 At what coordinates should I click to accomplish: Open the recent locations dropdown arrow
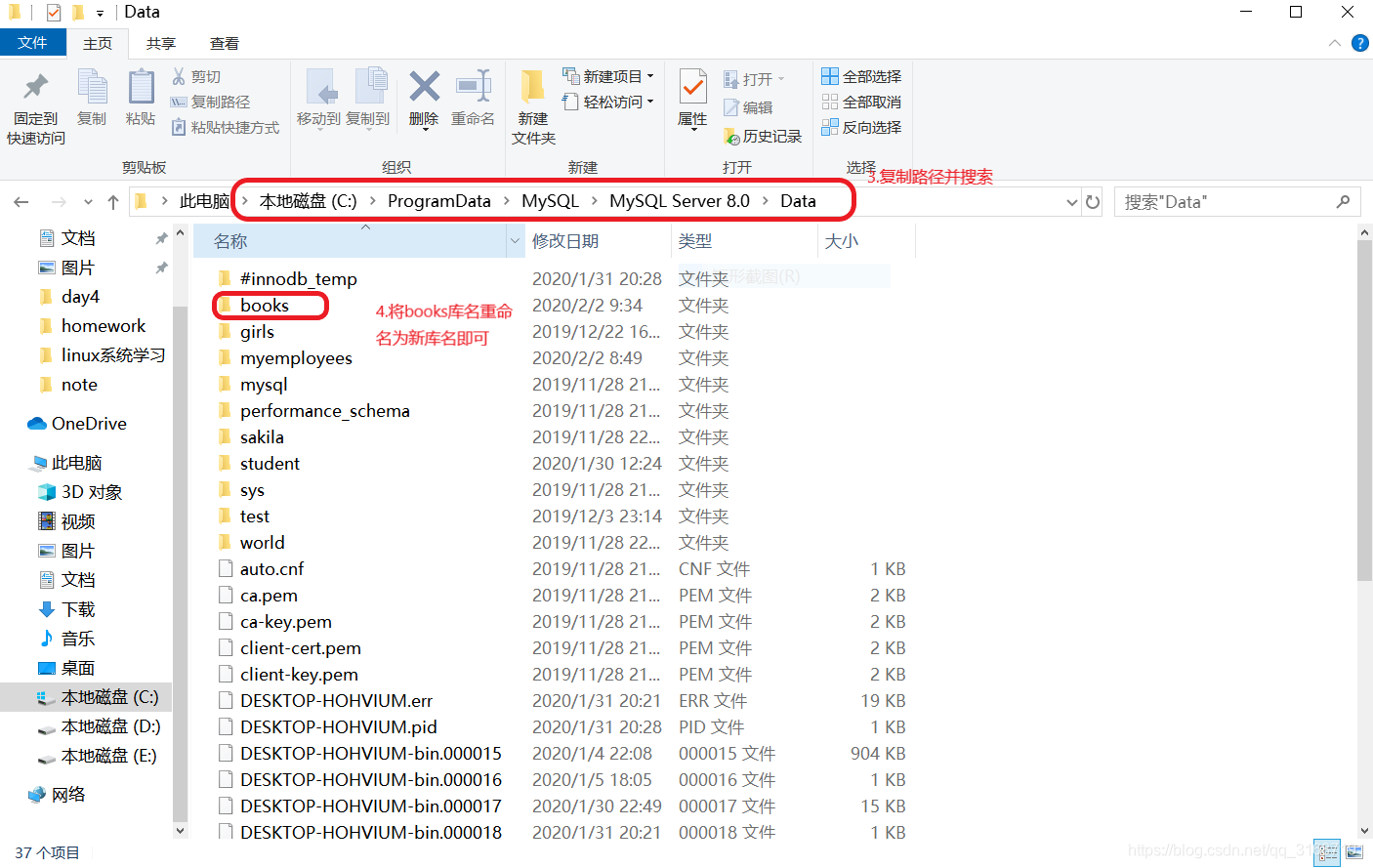click(x=88, y=202)
